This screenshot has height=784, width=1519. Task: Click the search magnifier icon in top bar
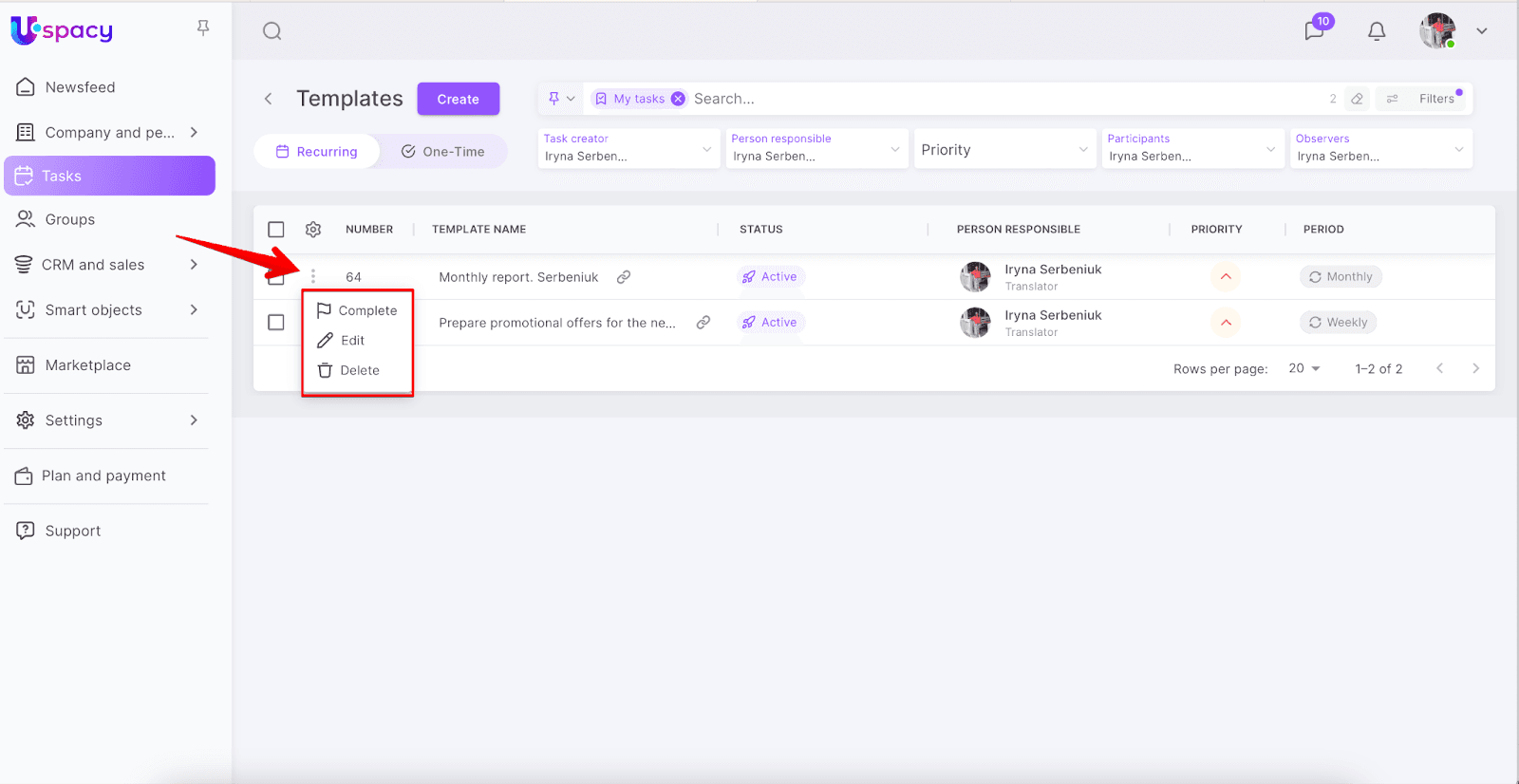point(272,31)
